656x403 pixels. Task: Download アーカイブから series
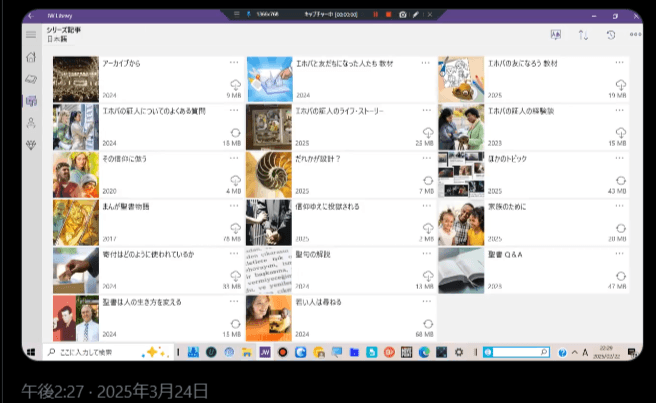point(236,85)
